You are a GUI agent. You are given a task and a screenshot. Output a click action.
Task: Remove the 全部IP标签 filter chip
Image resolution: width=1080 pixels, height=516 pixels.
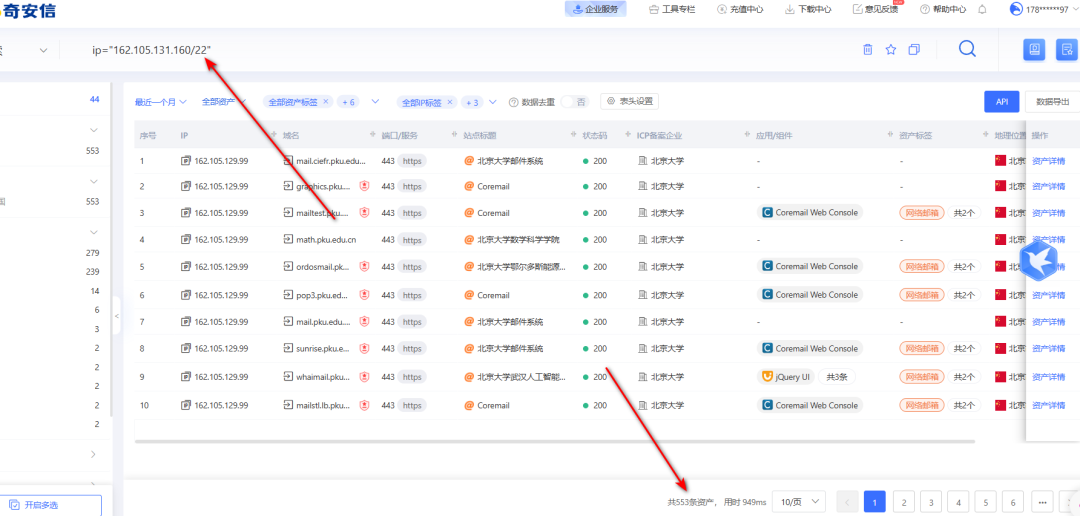[450, 101]
